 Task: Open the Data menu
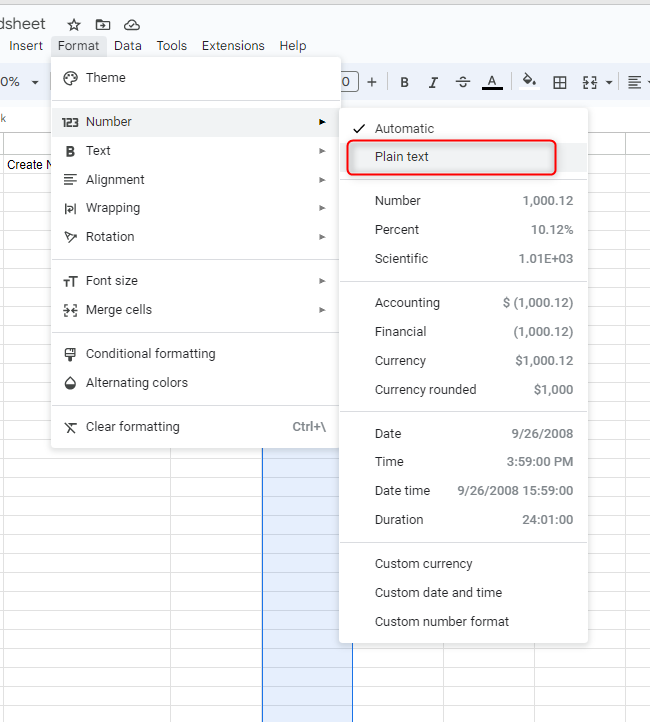pos(128,46)
